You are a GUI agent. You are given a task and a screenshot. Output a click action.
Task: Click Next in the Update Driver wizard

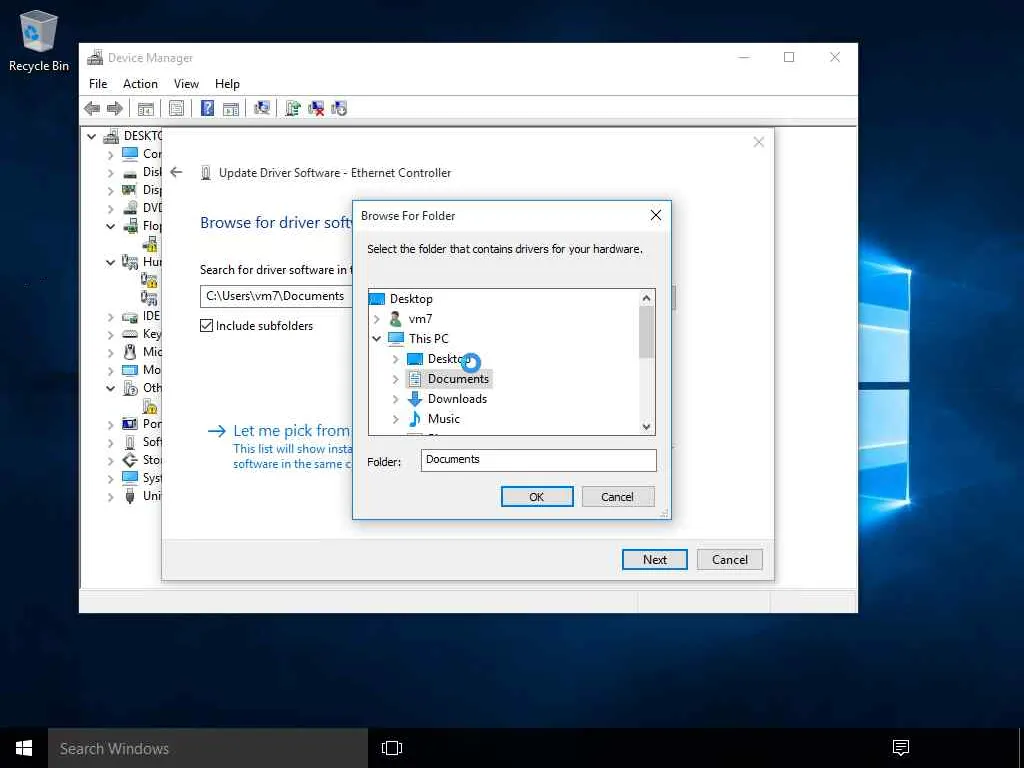pos(654,560)
